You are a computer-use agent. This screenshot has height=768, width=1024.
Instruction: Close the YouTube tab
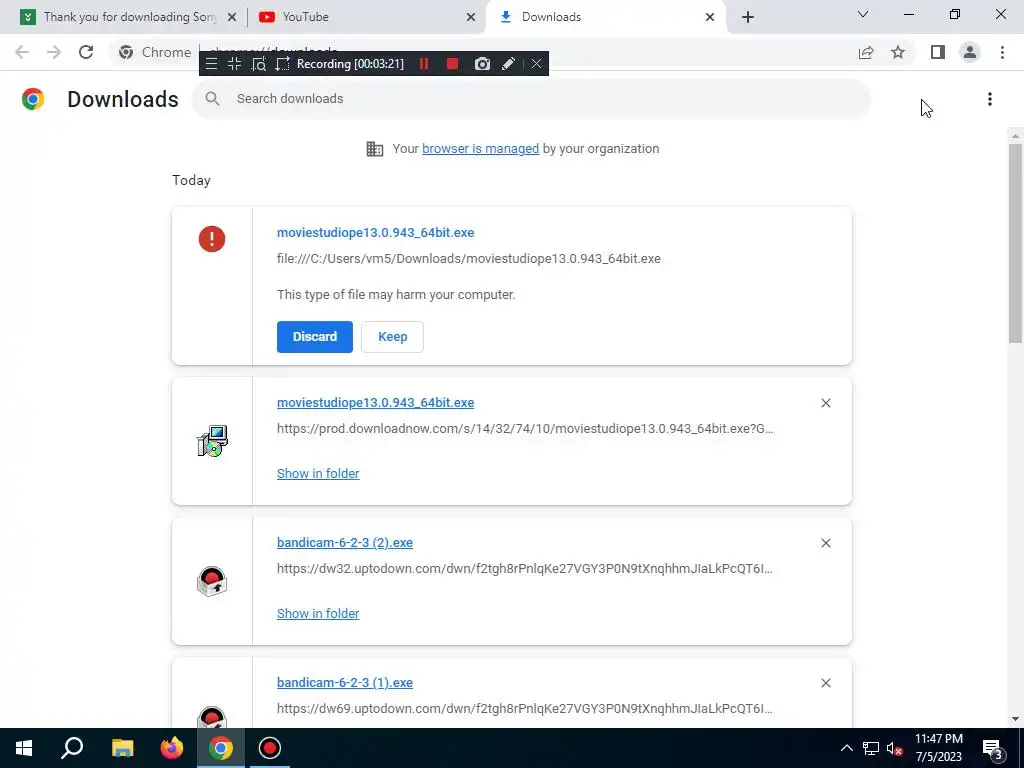[471, 17]
